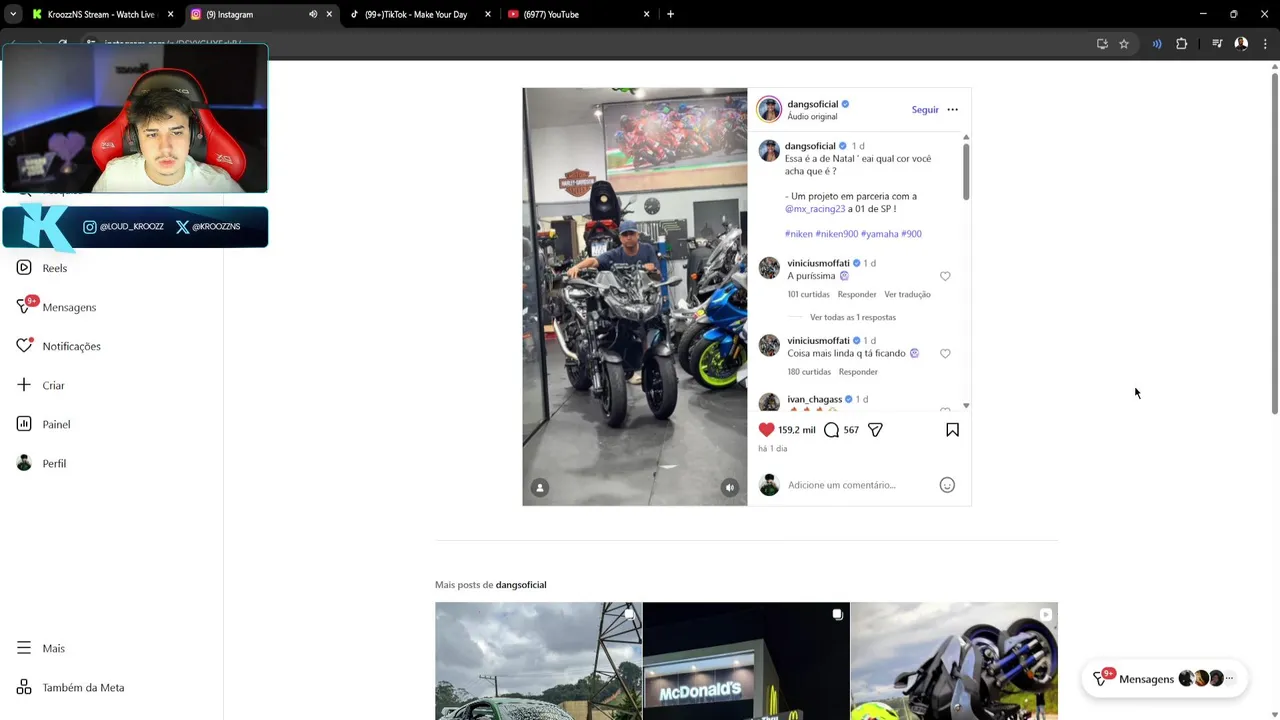Open dangsoficial profile picture in header
This screenshot has height=720, width=1280.
769,109
